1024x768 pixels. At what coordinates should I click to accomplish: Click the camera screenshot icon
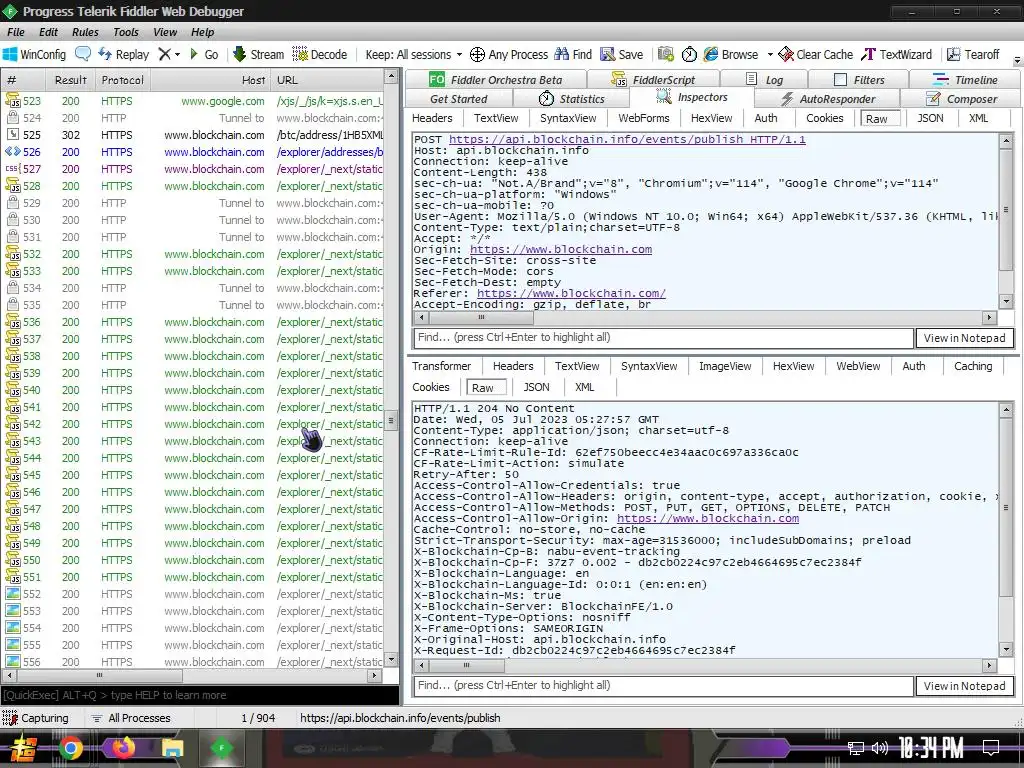665,54
